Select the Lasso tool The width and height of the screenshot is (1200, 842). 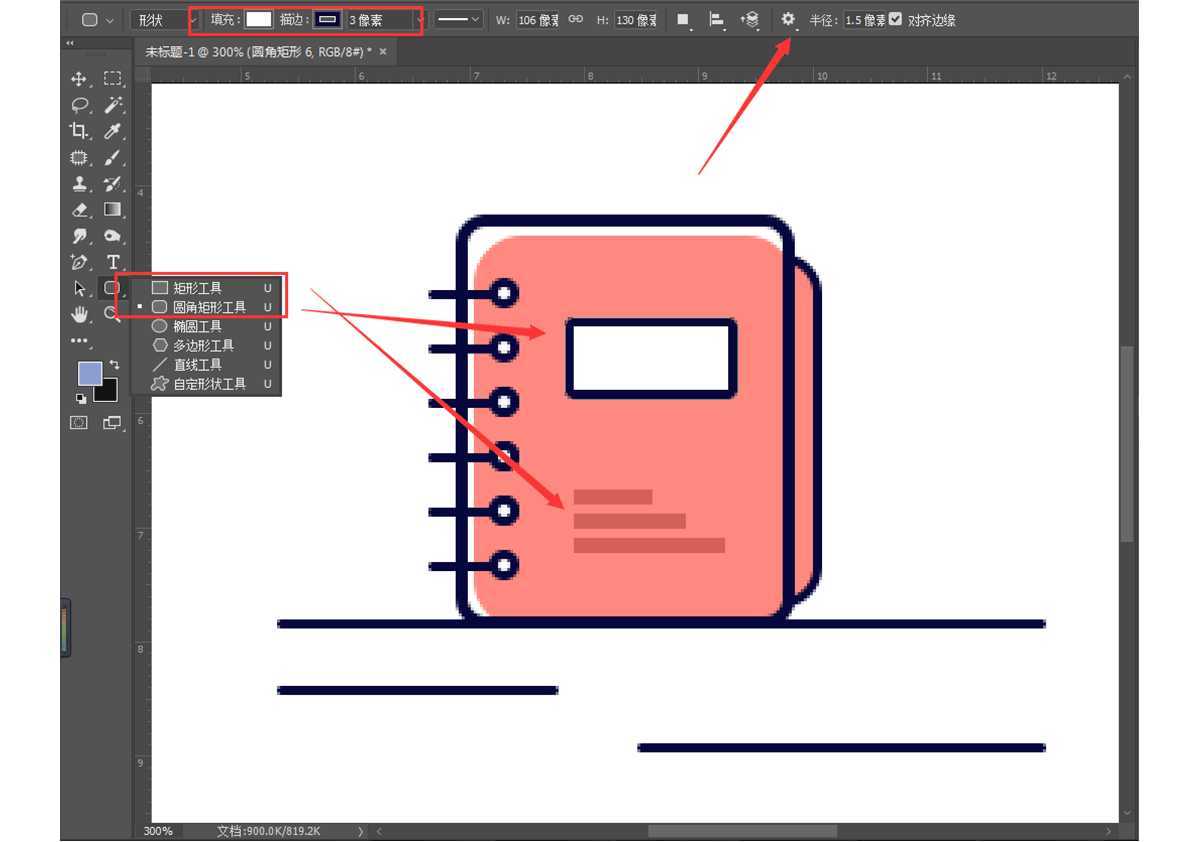(79, 105)
